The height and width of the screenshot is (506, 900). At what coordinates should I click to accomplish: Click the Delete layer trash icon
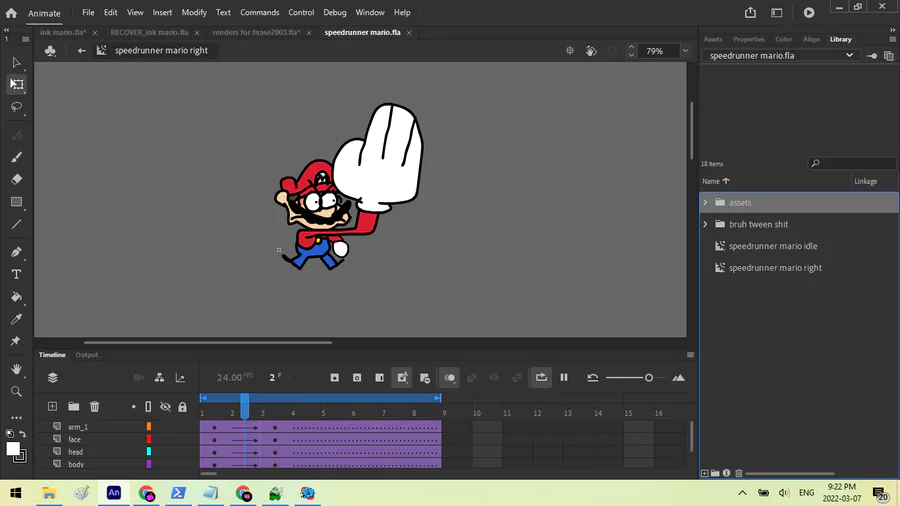tap(95, 406)
